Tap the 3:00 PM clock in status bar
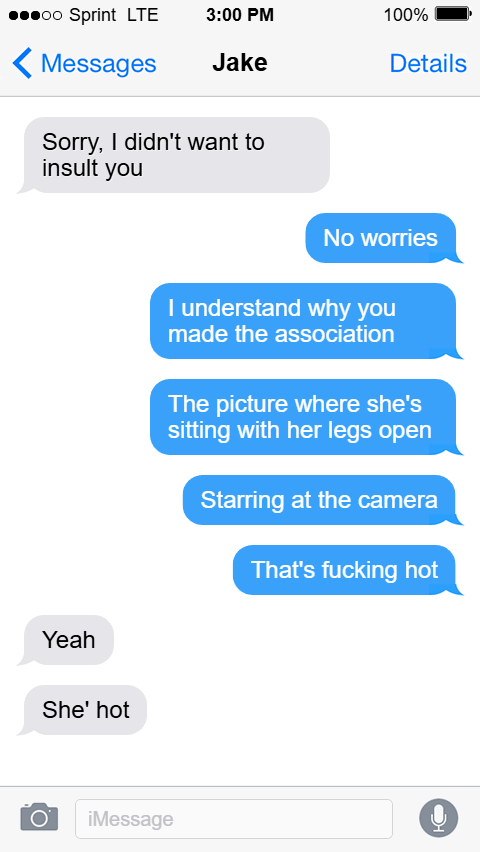 tap(240, 15)
